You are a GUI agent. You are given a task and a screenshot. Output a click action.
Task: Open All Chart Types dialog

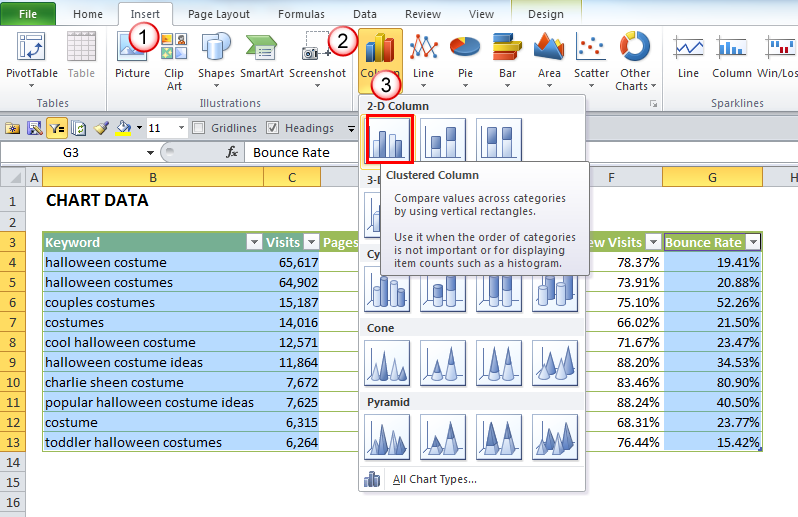point(434,479)
